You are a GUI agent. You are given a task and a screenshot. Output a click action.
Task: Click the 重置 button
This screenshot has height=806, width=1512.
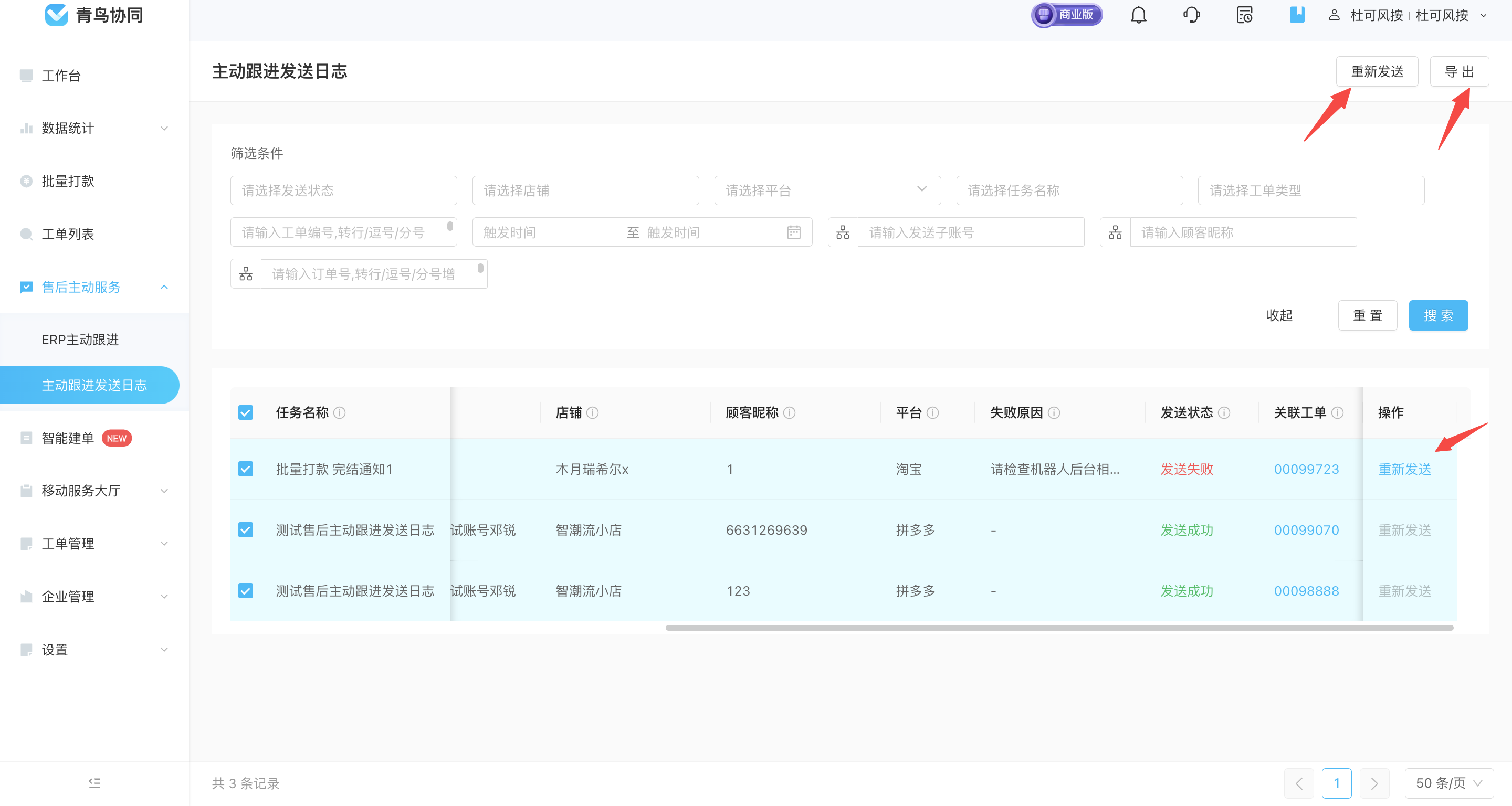[x=1367, y=315]
